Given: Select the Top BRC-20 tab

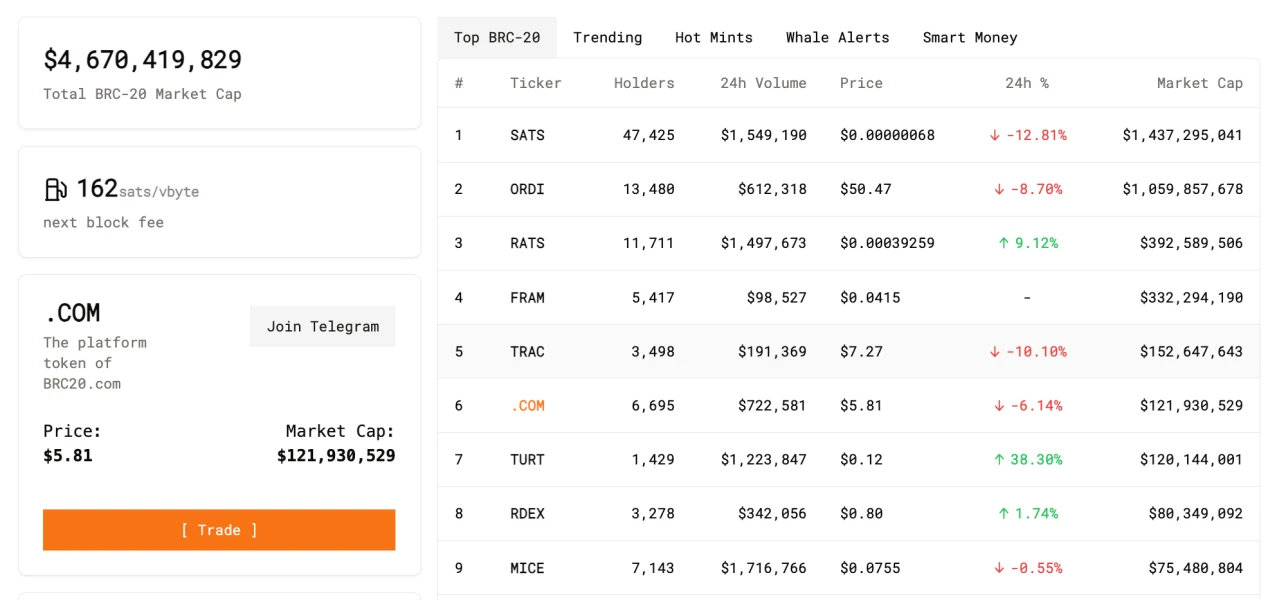Looking at the screenshot, I should coord(497,38).
